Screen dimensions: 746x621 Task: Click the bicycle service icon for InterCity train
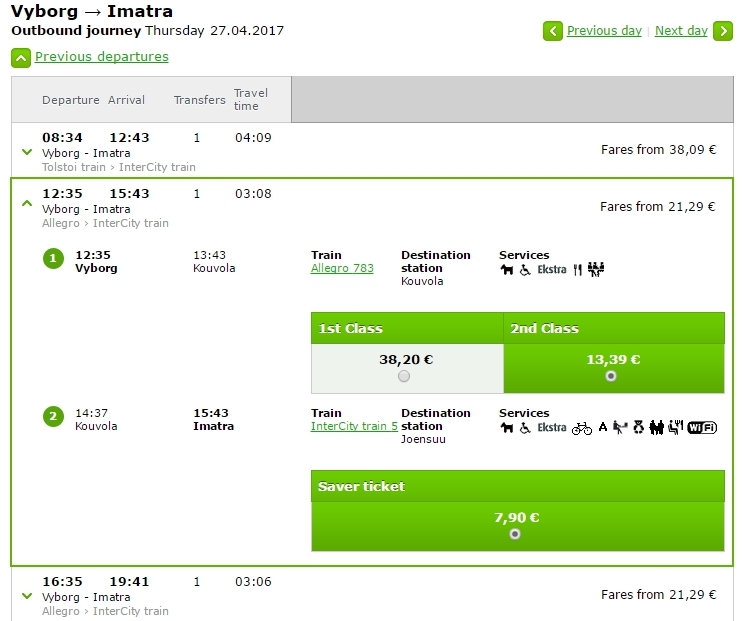click(581, 428)
